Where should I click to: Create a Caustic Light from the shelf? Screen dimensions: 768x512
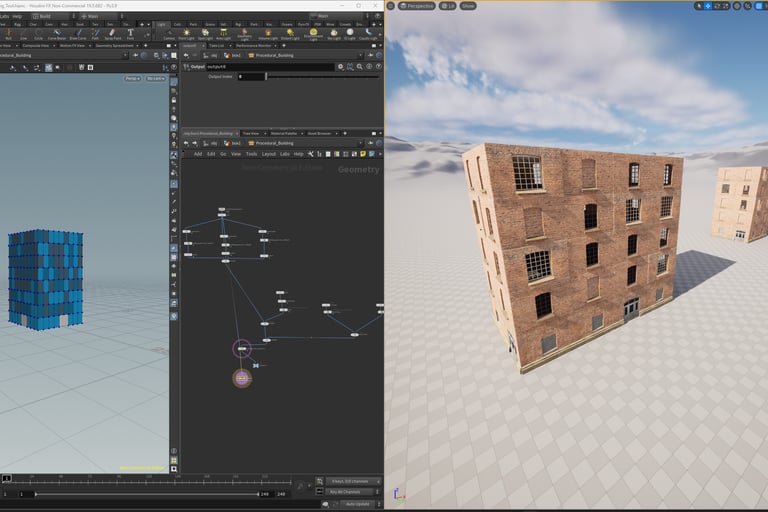368,34
